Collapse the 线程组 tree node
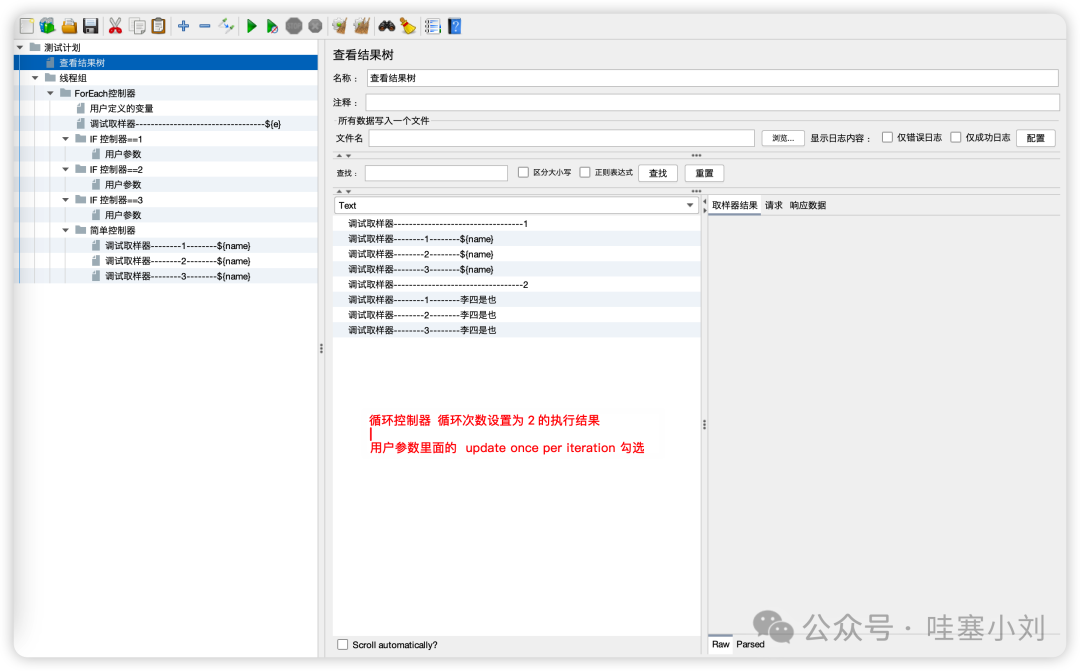The width and height of the screenshot is (1080, 671). click(35, 78)
